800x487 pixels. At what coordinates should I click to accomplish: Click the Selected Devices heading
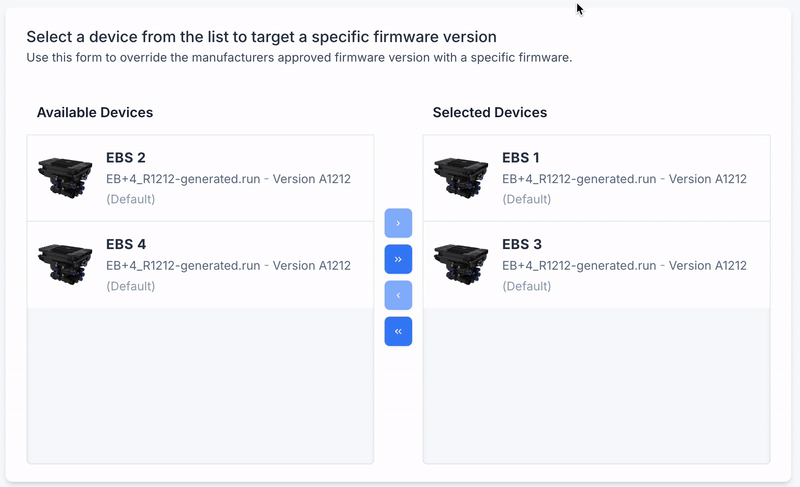(490, 113)
